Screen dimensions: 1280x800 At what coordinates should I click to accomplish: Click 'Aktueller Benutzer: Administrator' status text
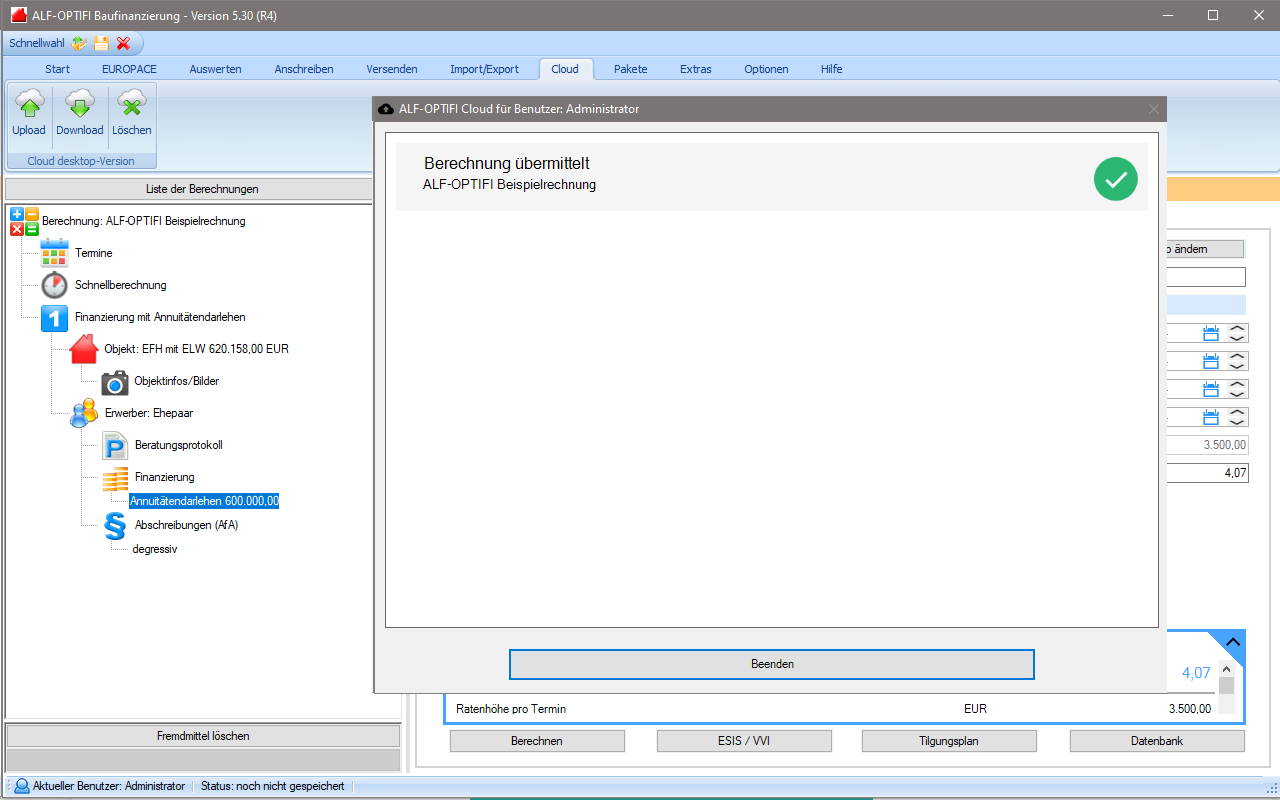pos(109,786)
